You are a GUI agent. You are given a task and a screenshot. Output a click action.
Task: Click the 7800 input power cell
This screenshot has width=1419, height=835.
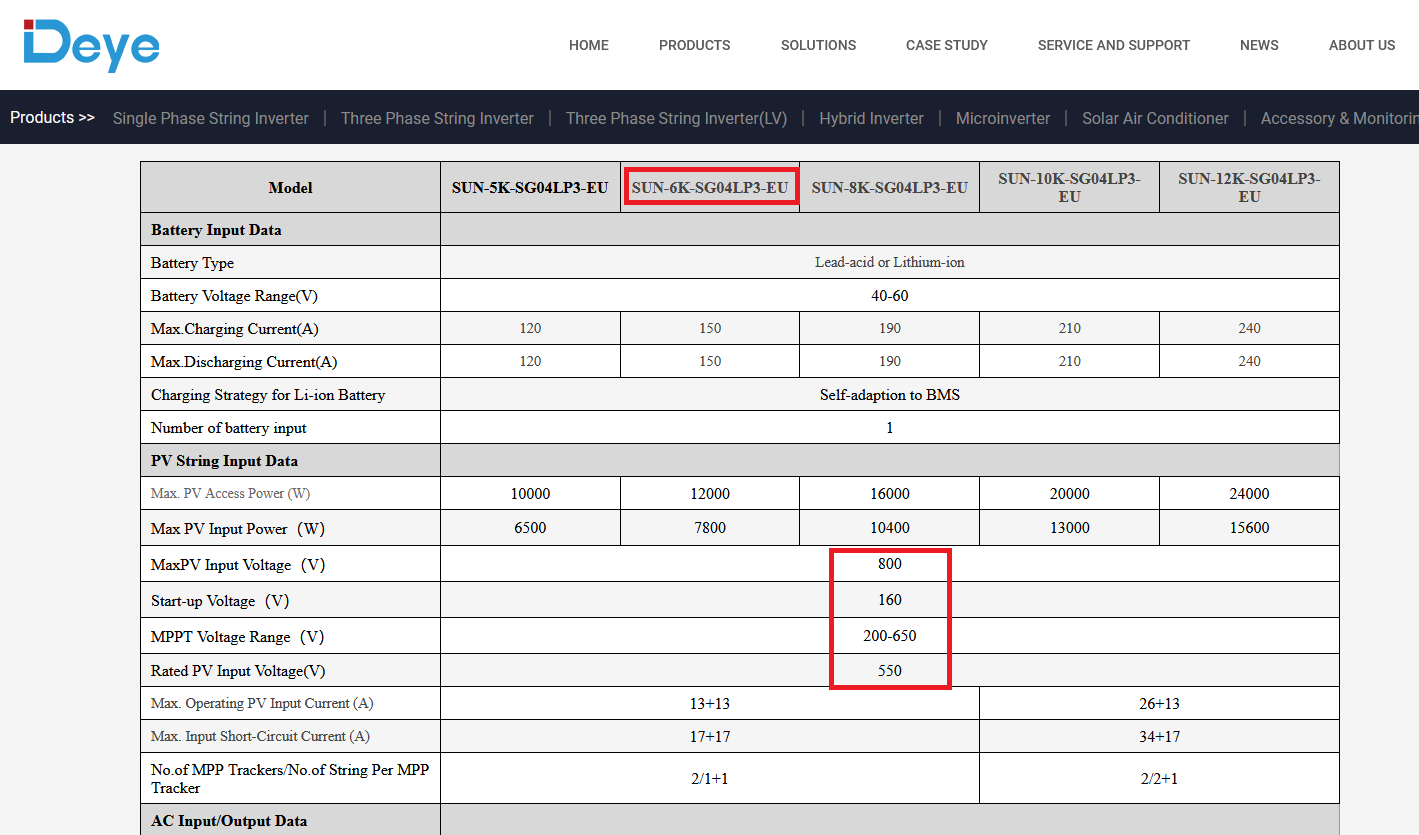(x=710, y=528)
